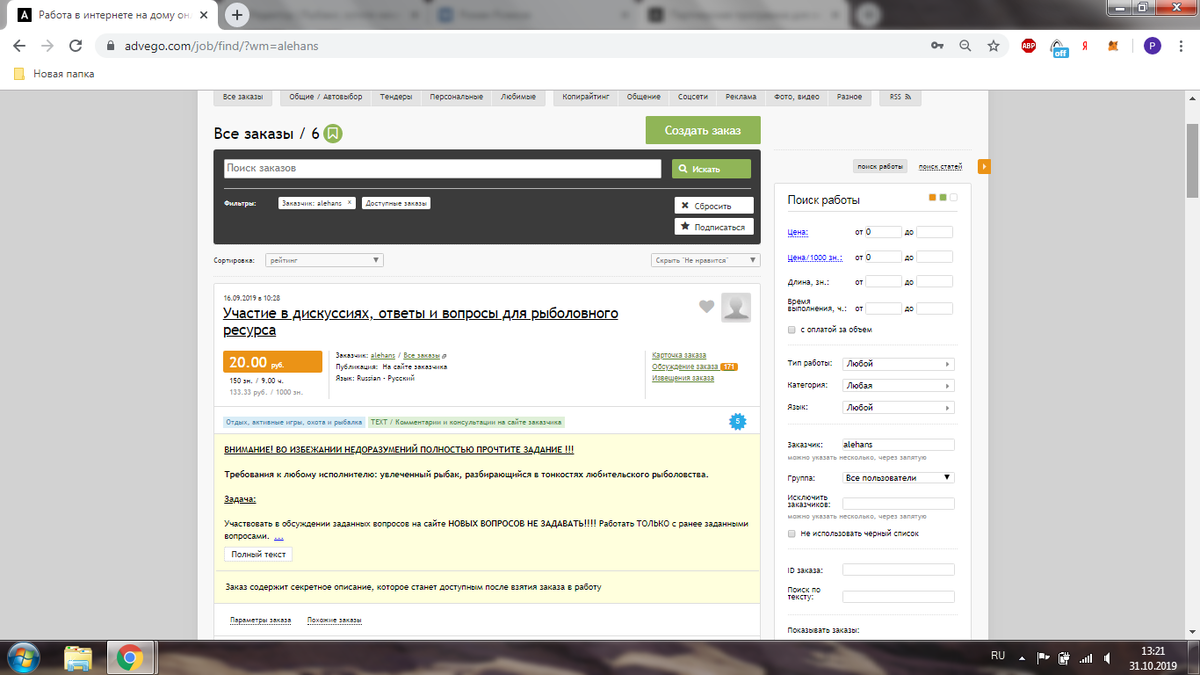Click the RU language indicator in tray

coord(997,656)
